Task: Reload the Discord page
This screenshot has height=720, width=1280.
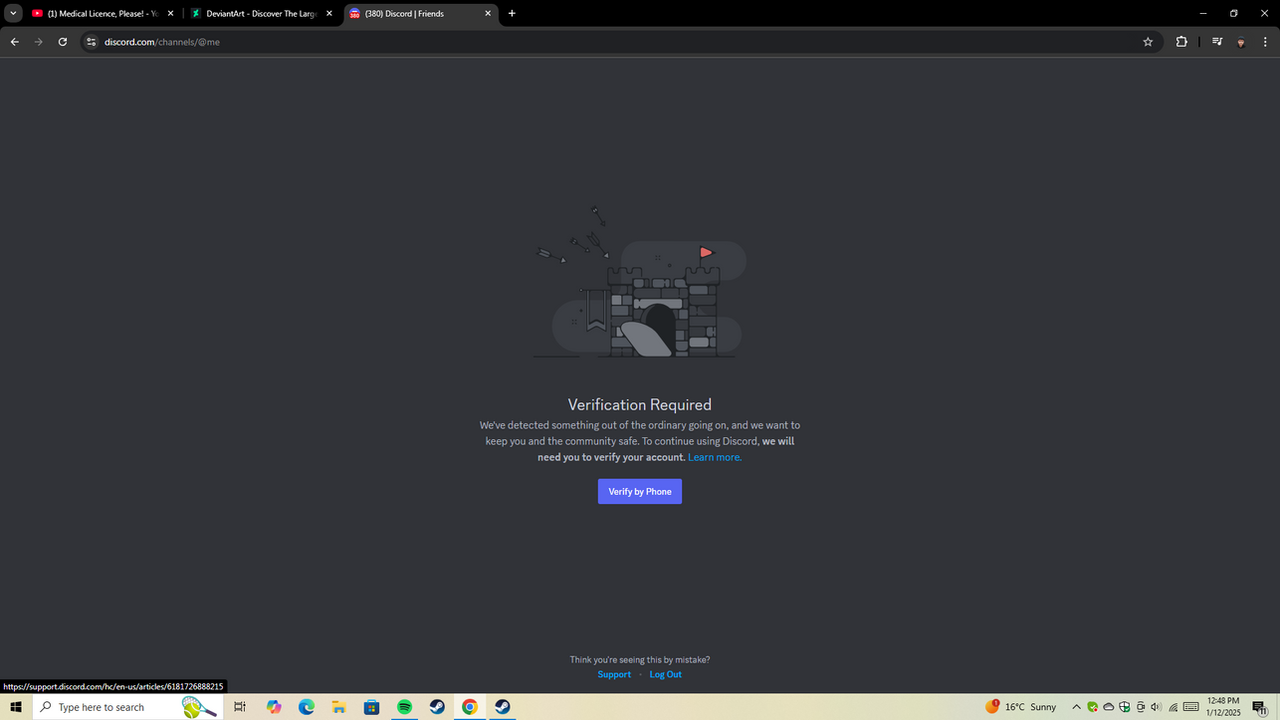Action: tap(62, 42)
